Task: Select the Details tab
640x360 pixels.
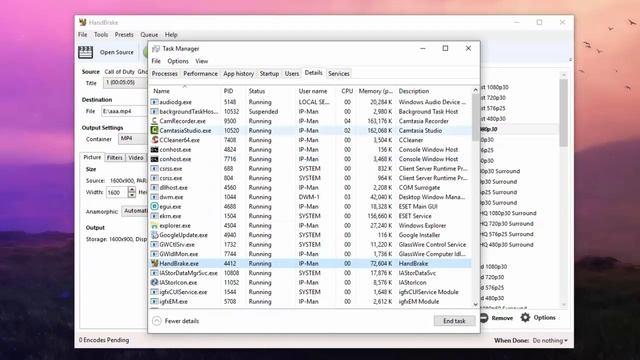Action: (313, 73)
